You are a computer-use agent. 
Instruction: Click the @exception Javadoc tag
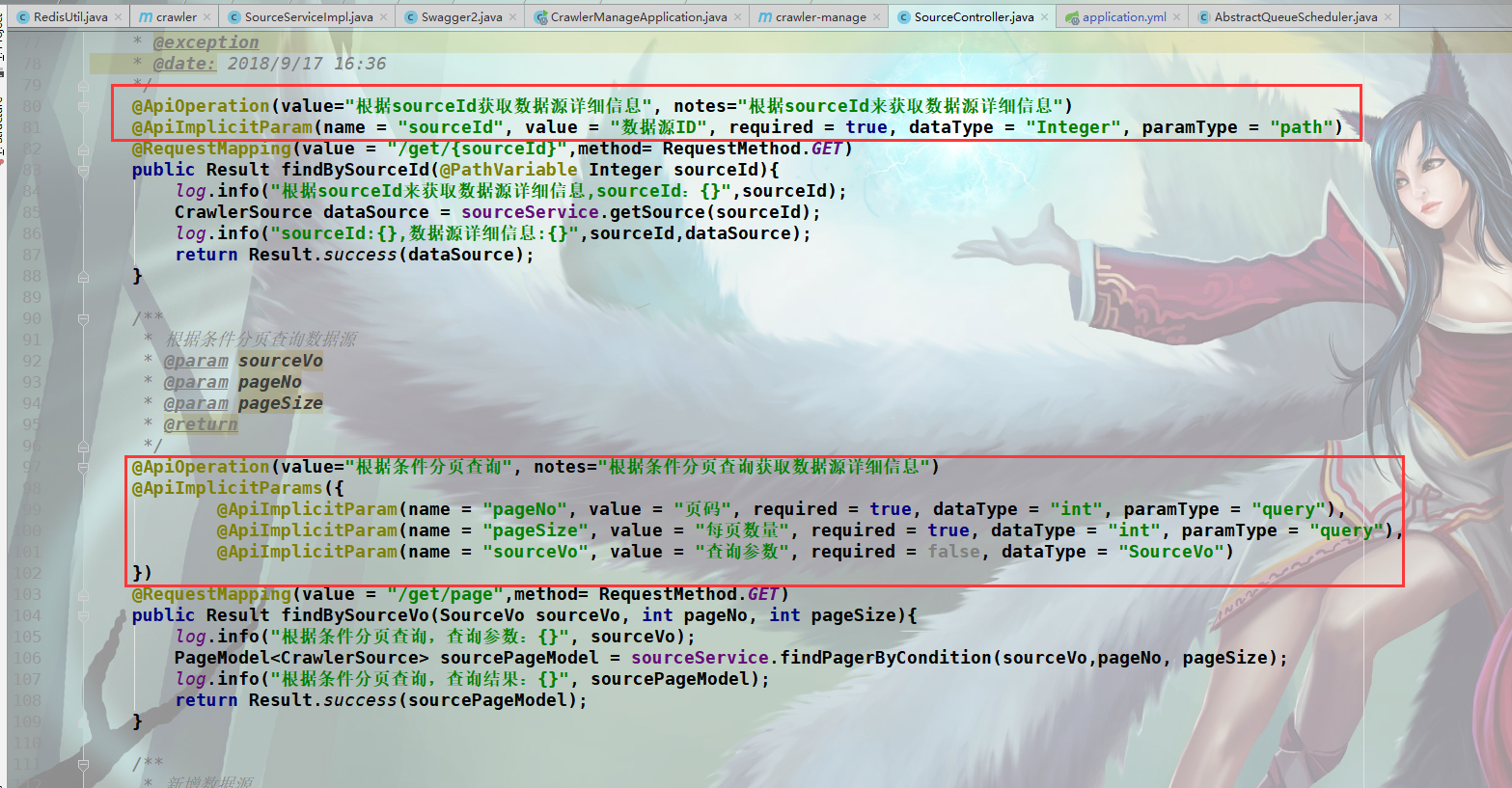[x=206, y=42]
